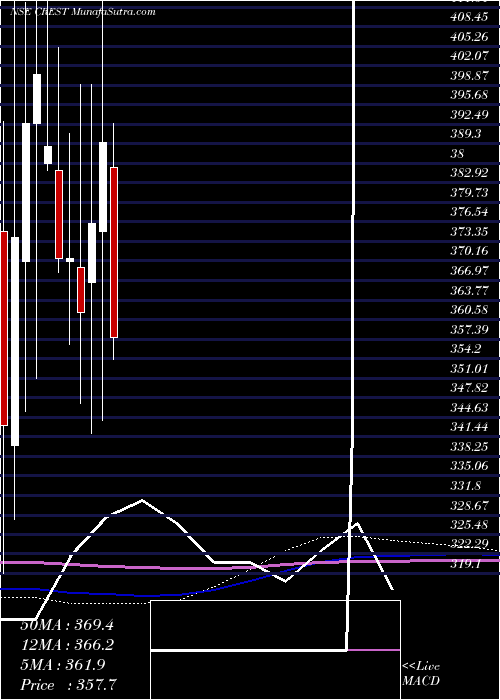Click the 50MA : 369.4 reading
This screenshot has height=700, width=500.
[x=67, y=625]
